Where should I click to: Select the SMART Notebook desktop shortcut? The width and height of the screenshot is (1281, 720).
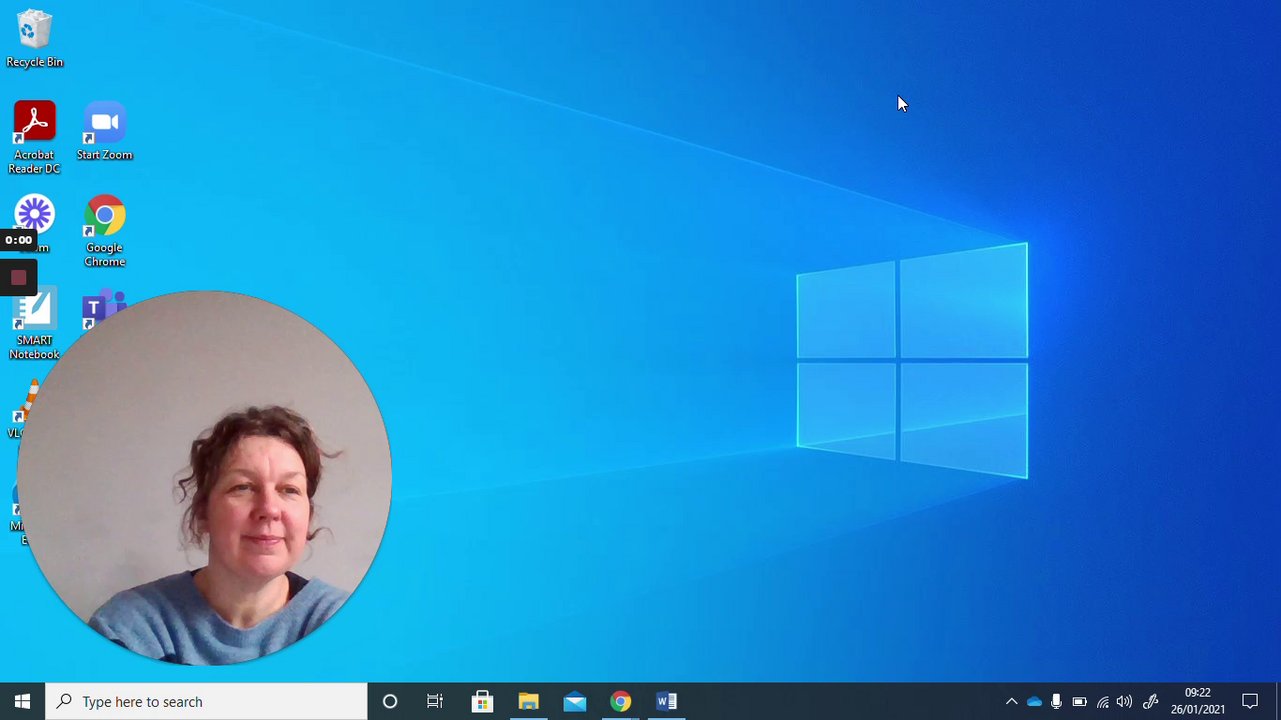click(34, 325)
